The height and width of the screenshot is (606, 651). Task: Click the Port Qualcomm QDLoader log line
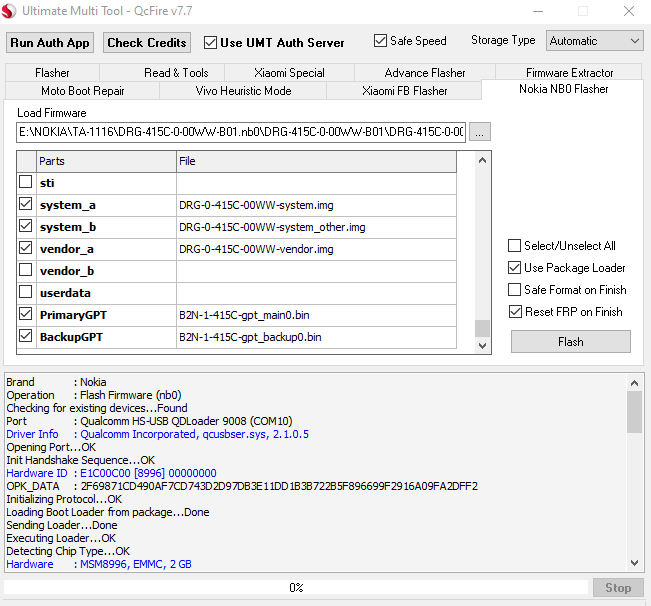point(149,421)
